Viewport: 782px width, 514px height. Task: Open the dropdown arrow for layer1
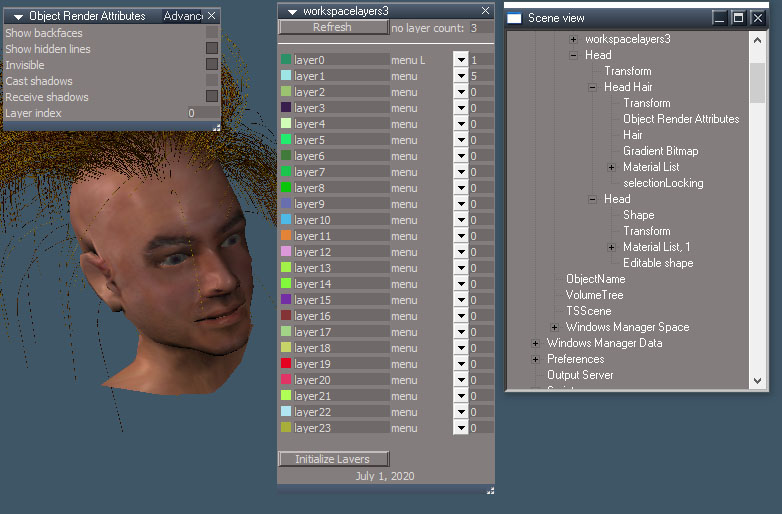coord(461,76)
